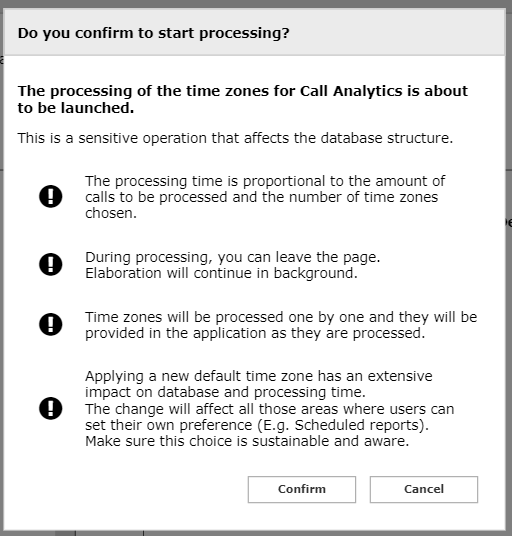
Task: Click the alert icon beside 'Time zones will be processed'
Action: tap(51, 324)
